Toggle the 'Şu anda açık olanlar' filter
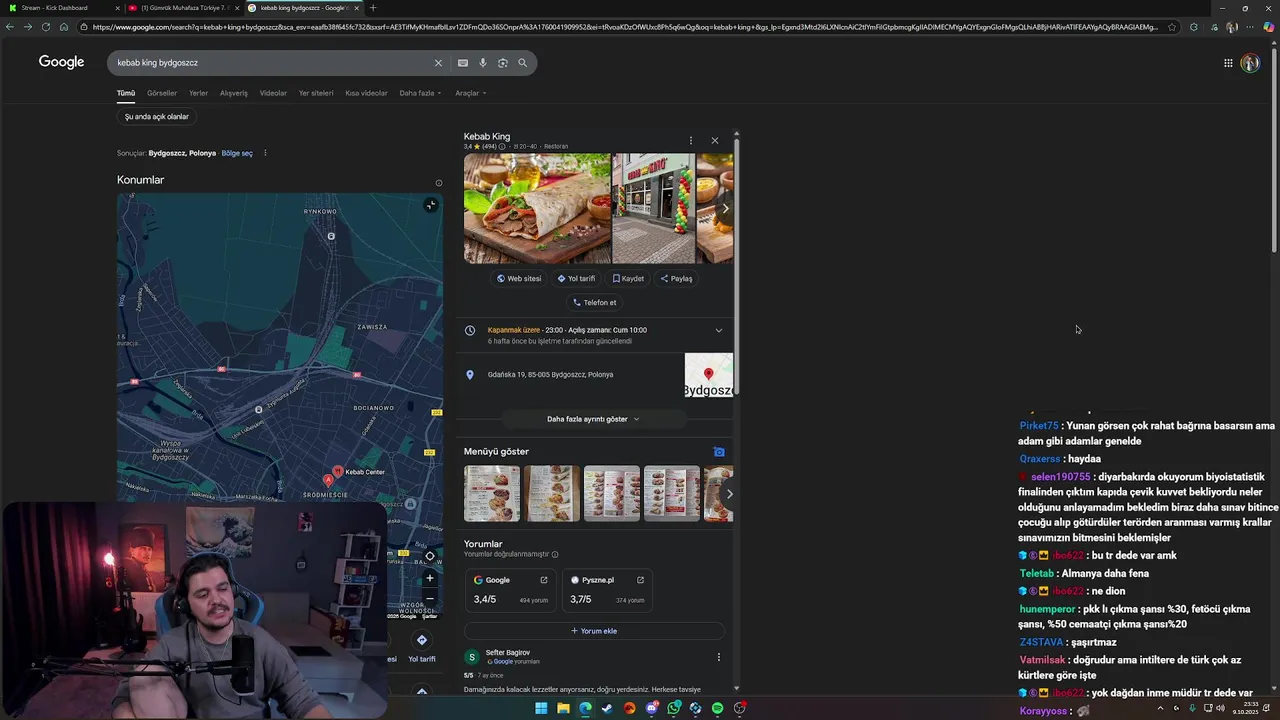Image resolution: width=1280 pixels, height=720 pixels. [x=157, y=117]
